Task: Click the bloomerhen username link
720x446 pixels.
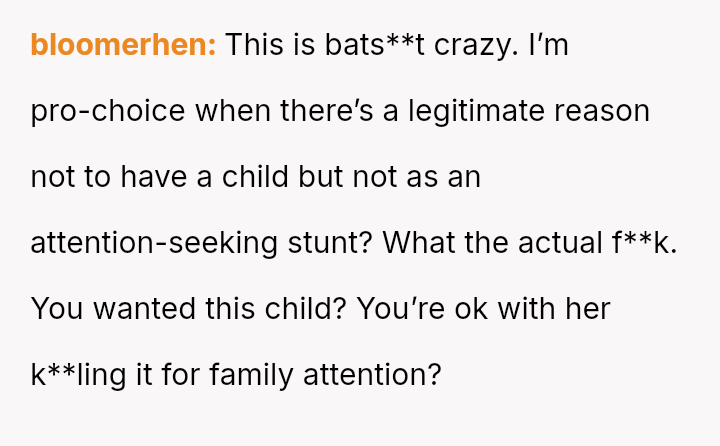Action: pyautogui.click(x=123, y=45)
